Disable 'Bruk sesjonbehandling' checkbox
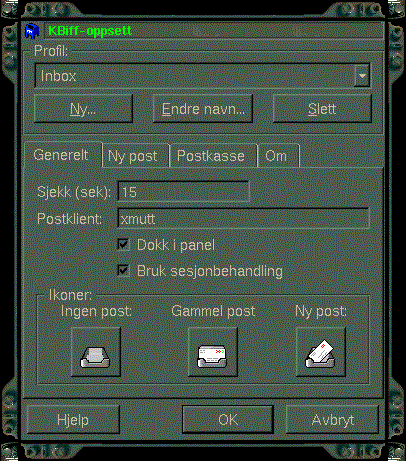 point(124,270)
